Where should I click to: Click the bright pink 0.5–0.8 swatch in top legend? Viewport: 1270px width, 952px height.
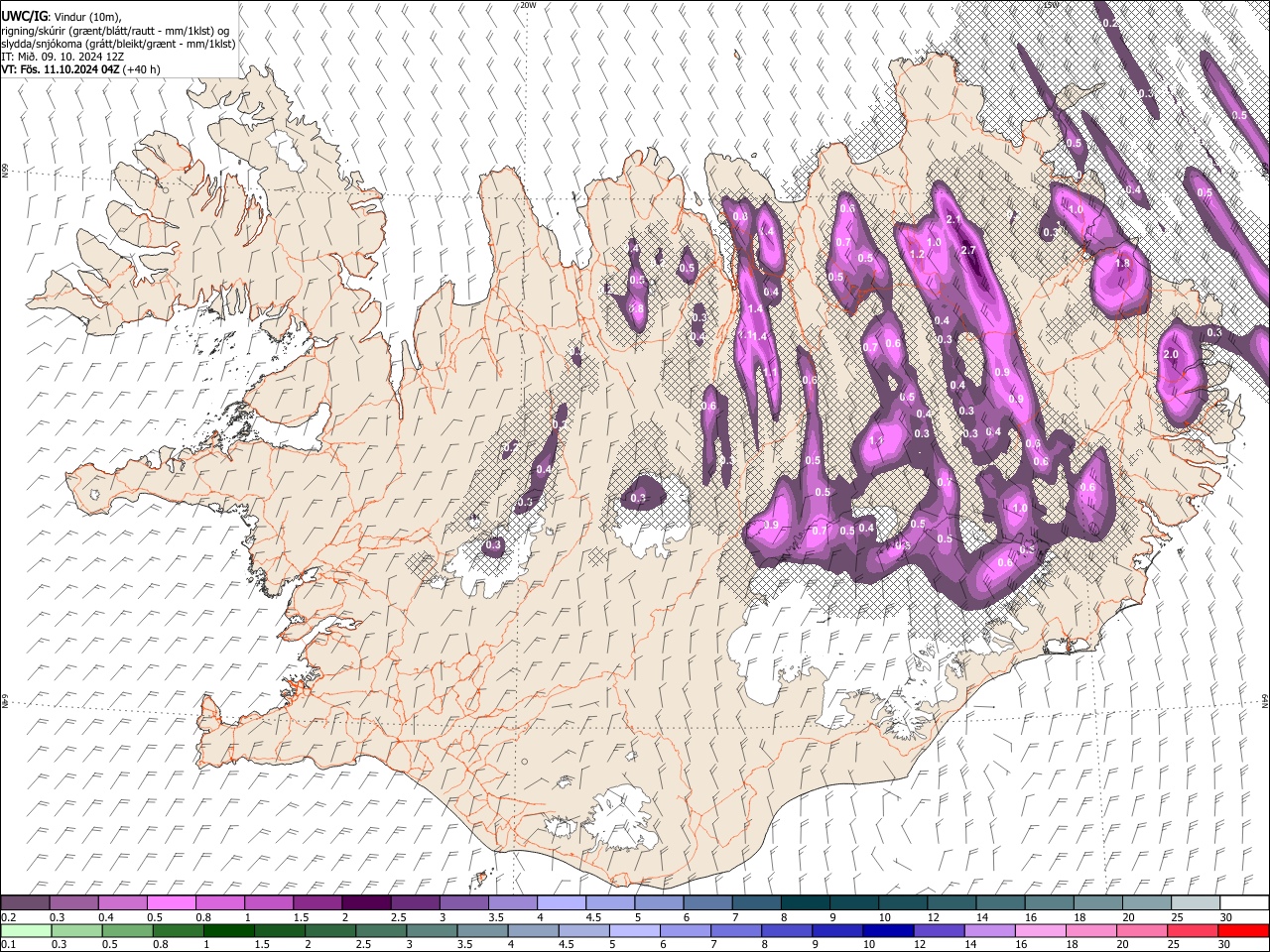point(172,902)
